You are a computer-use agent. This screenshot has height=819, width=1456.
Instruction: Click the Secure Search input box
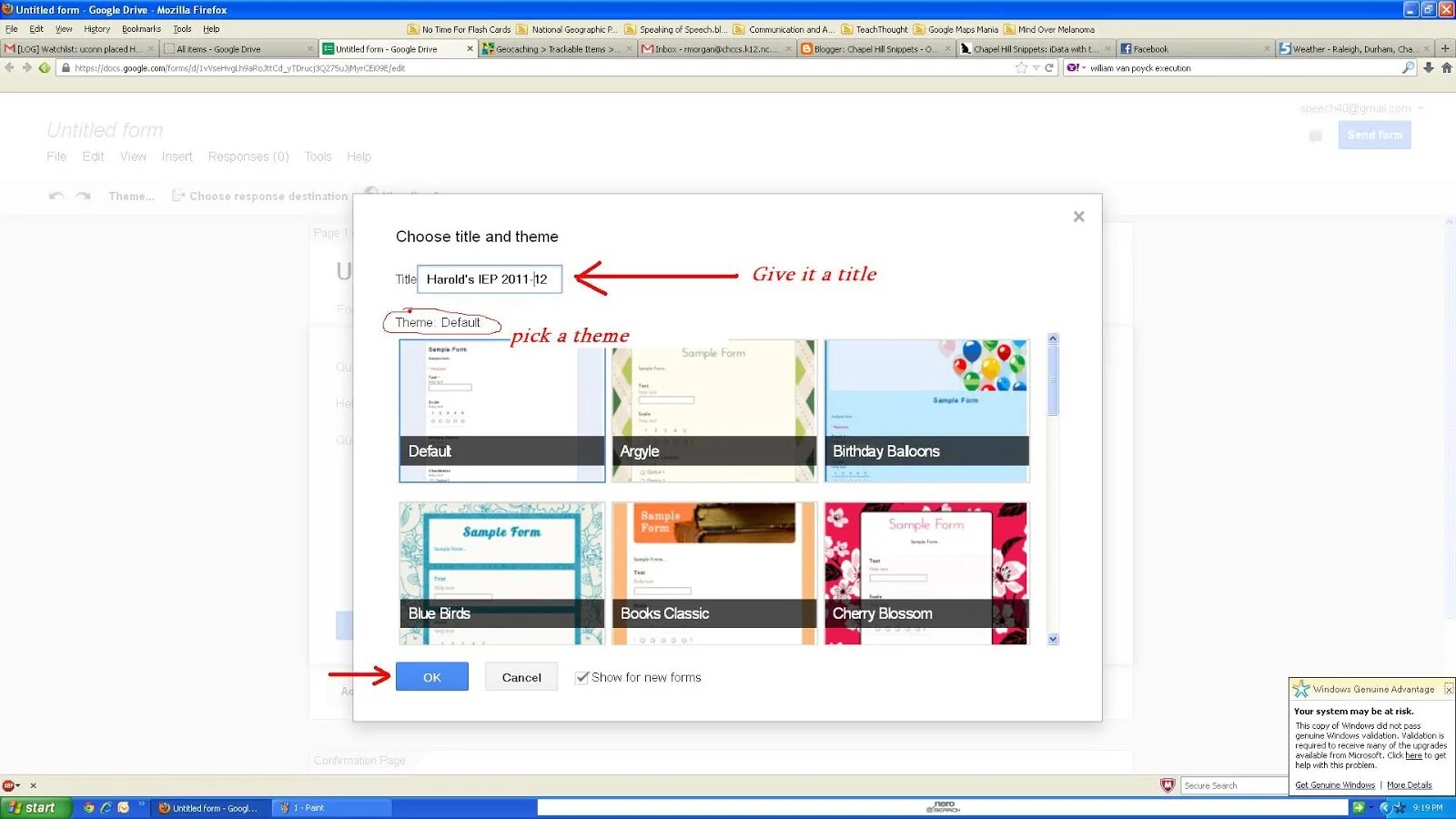tap(1234, 785)
